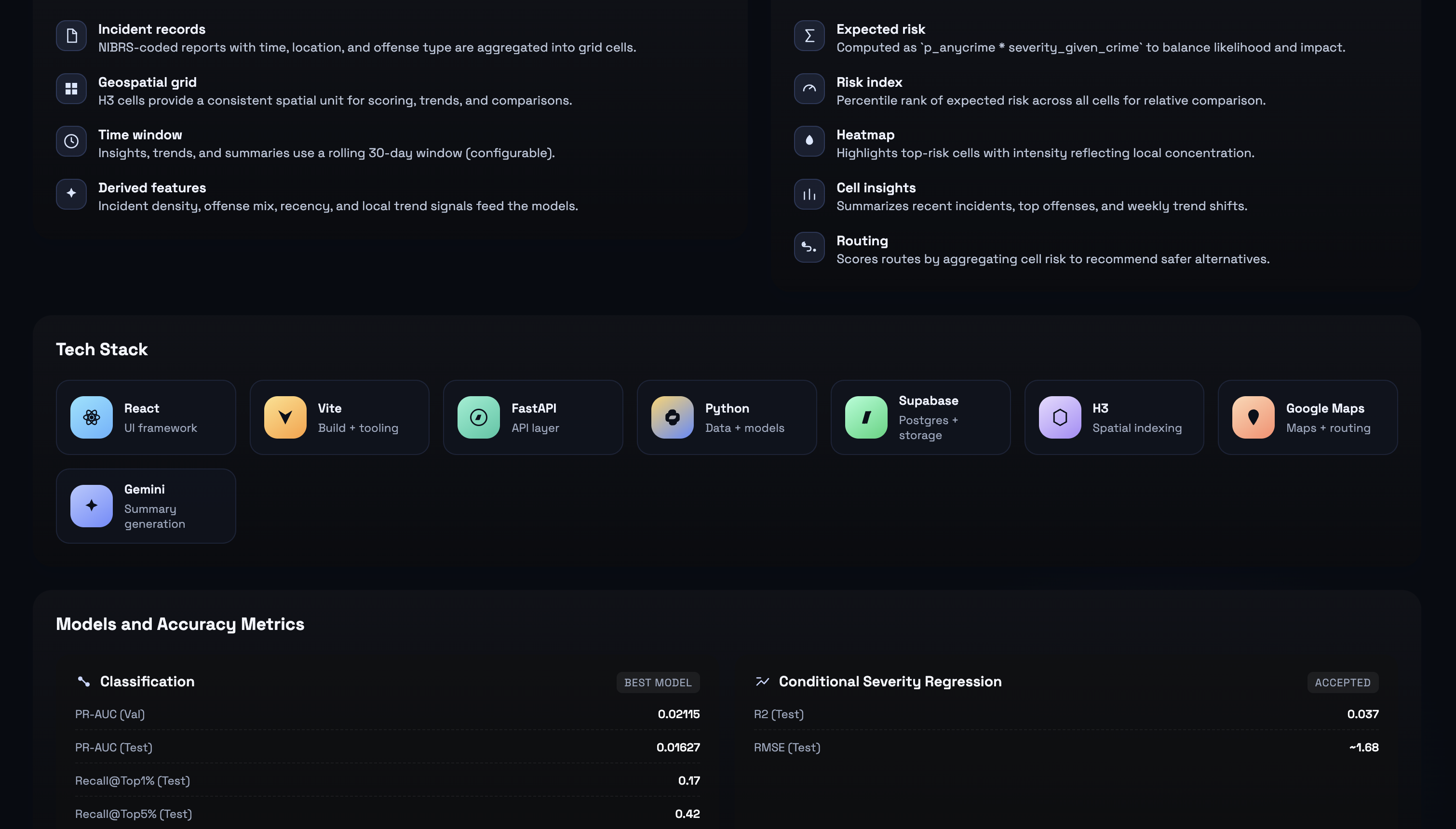This screenshot has height=829, width=1456.
Task: Click the Routing path icon
Action: 809,247
